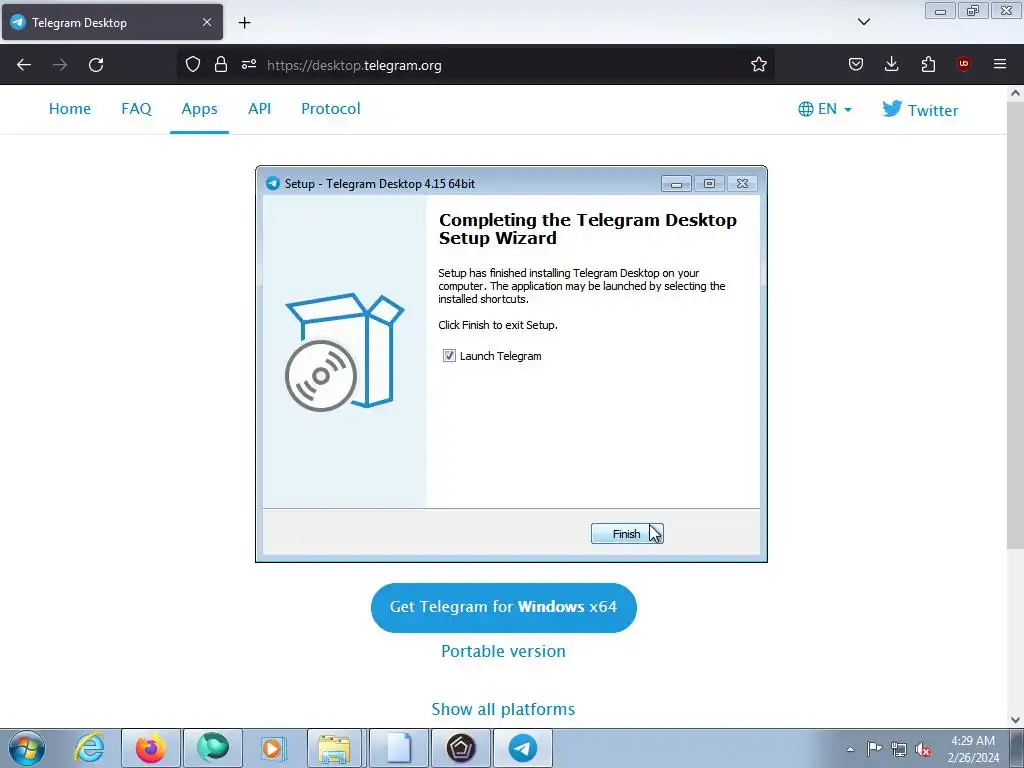Image resolution: width=1024 pixels, height=768 pixels.
Task: Open the site permissions icon in address bar
Action: pyautogui.click(x=249, y=64)
